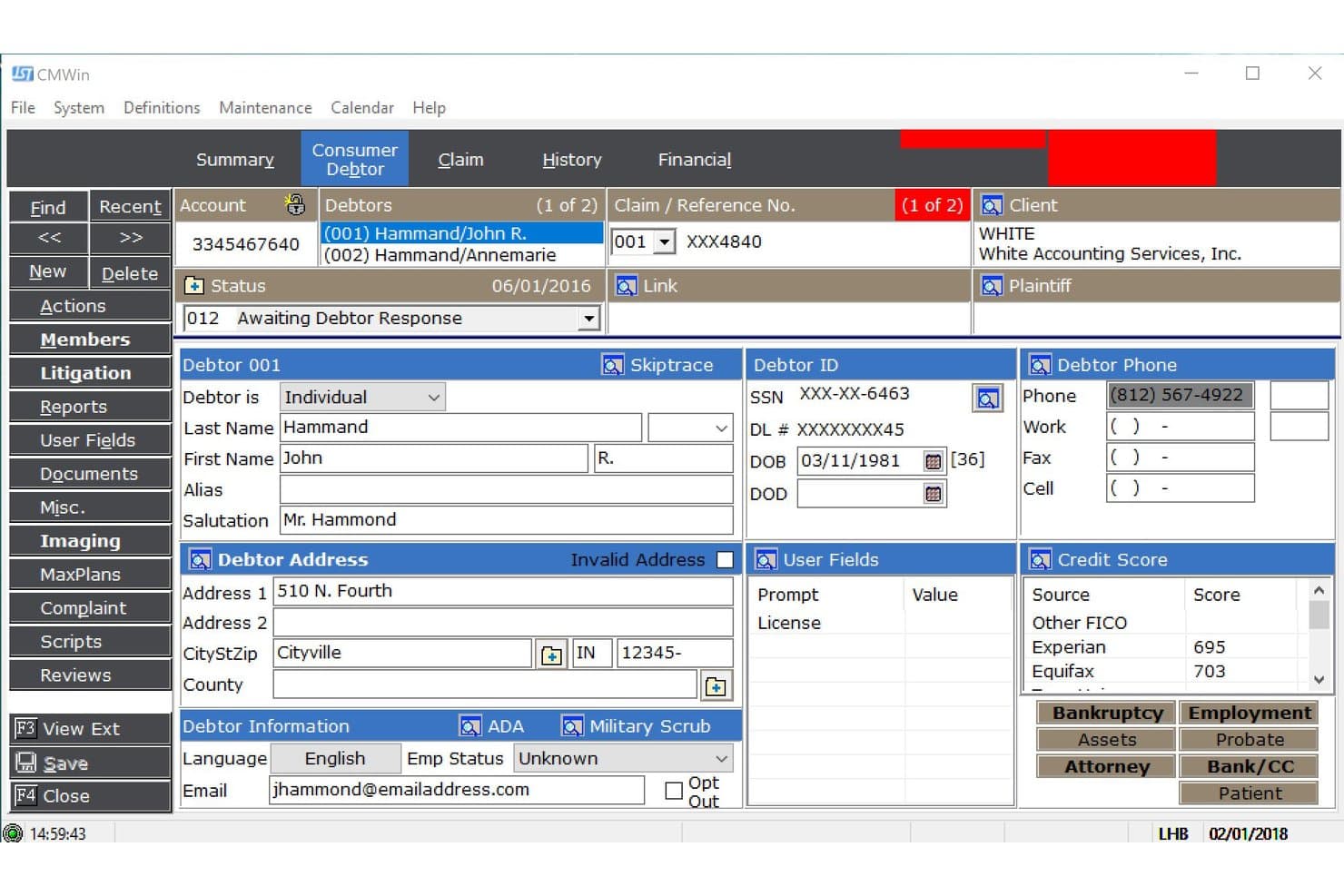The image size is (1344, 896).
Task: Click the Credit Score scrollbar down arrow
Action: [1319, 679]
